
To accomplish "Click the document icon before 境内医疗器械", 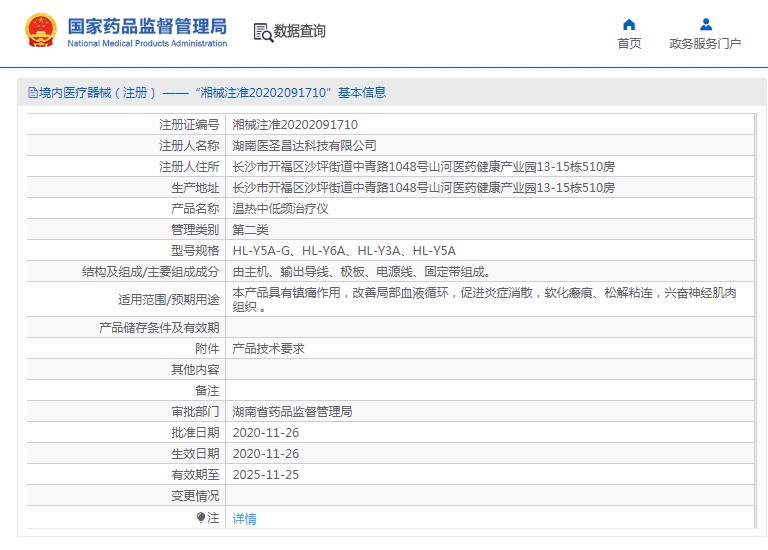I will pos(32,93).
